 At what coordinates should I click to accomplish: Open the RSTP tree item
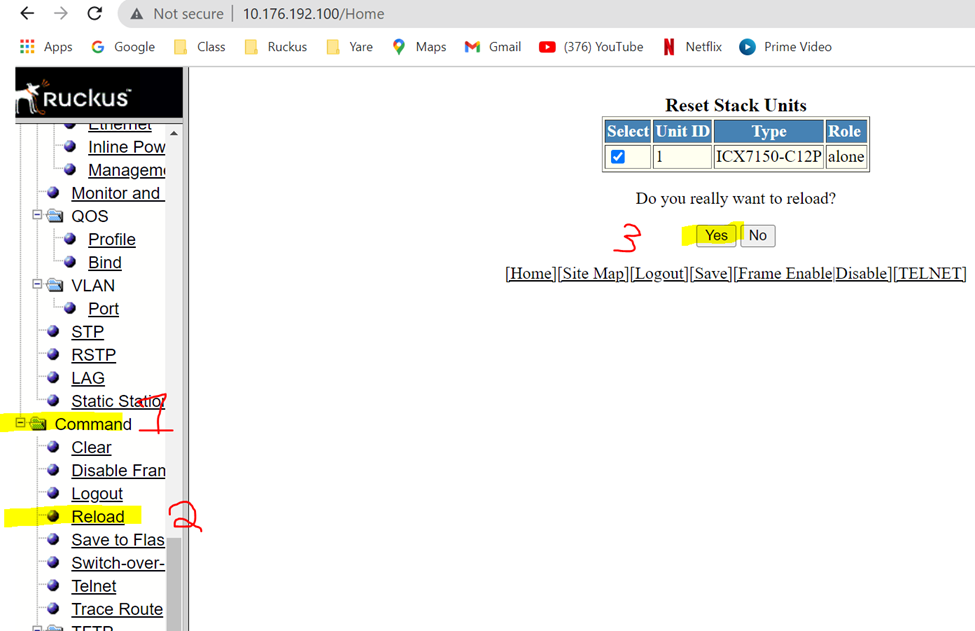(93, 355)
